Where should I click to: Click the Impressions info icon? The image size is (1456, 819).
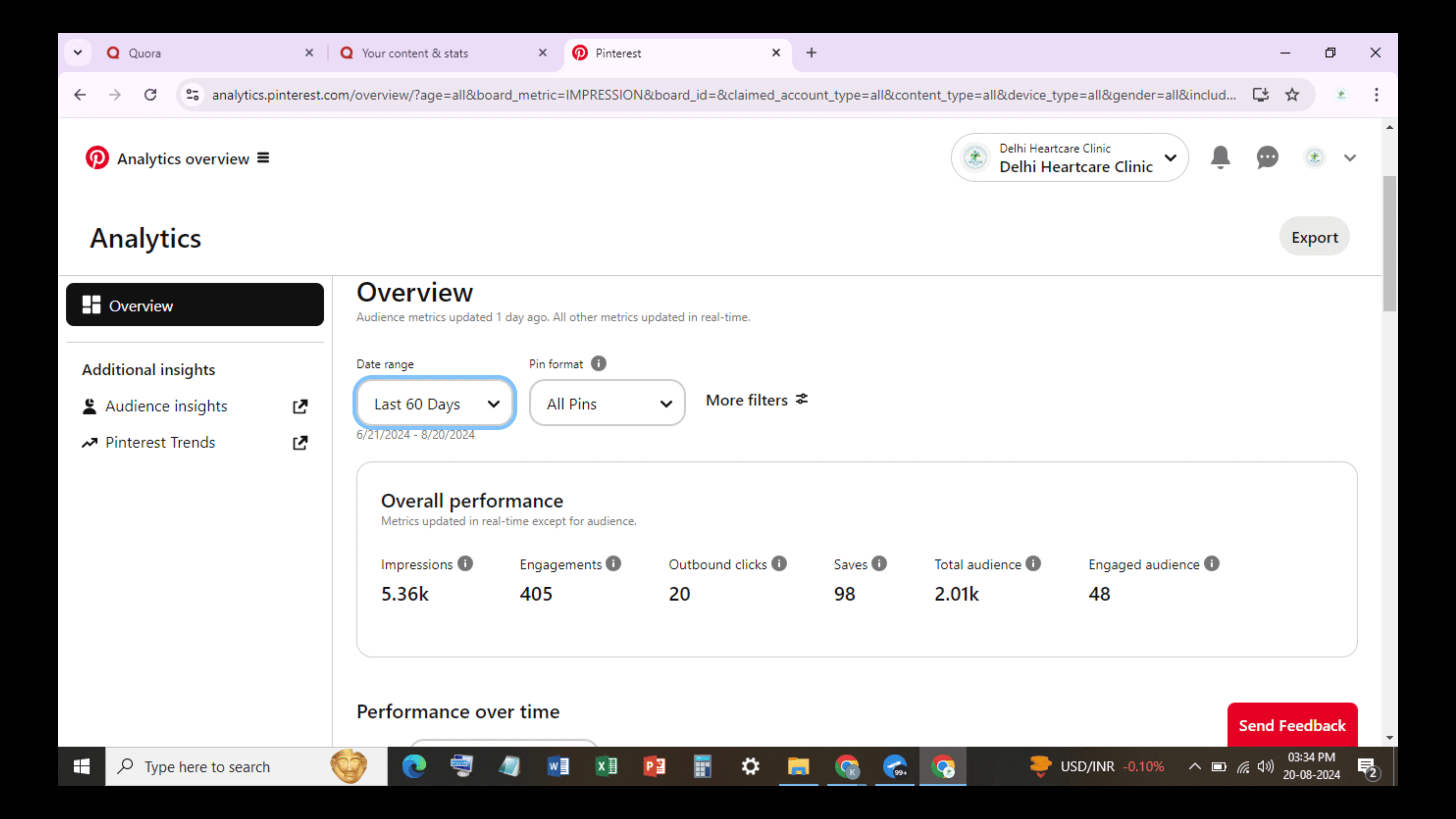tap(465, 563)
